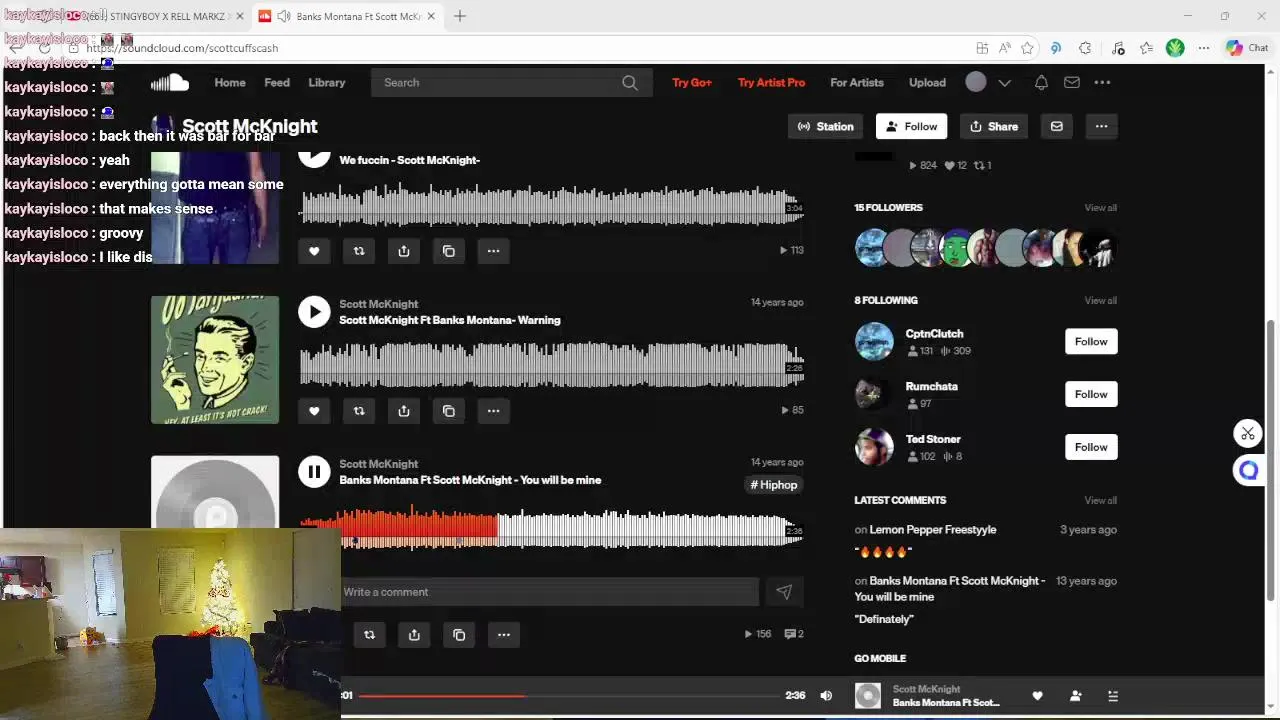The height and width of the screenshot is (720, 1280).
Task: Repost the 'We fuccin' track
Action: click(359, 251)
